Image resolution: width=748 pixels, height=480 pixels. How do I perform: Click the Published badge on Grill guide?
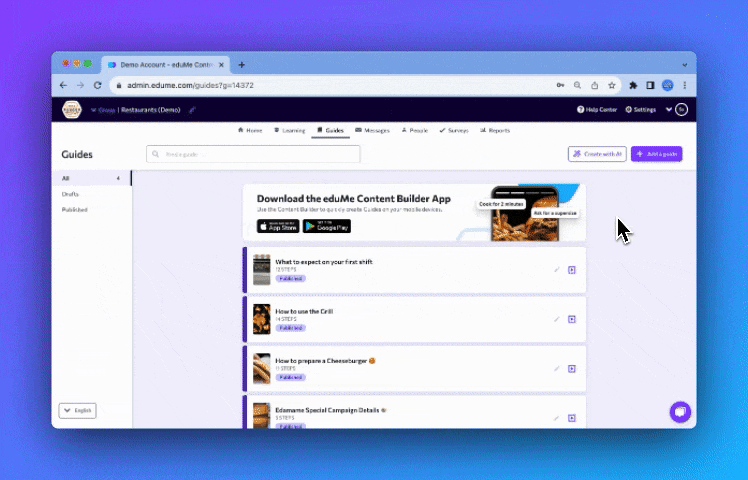pyautogui.click(x=291, y=328)
